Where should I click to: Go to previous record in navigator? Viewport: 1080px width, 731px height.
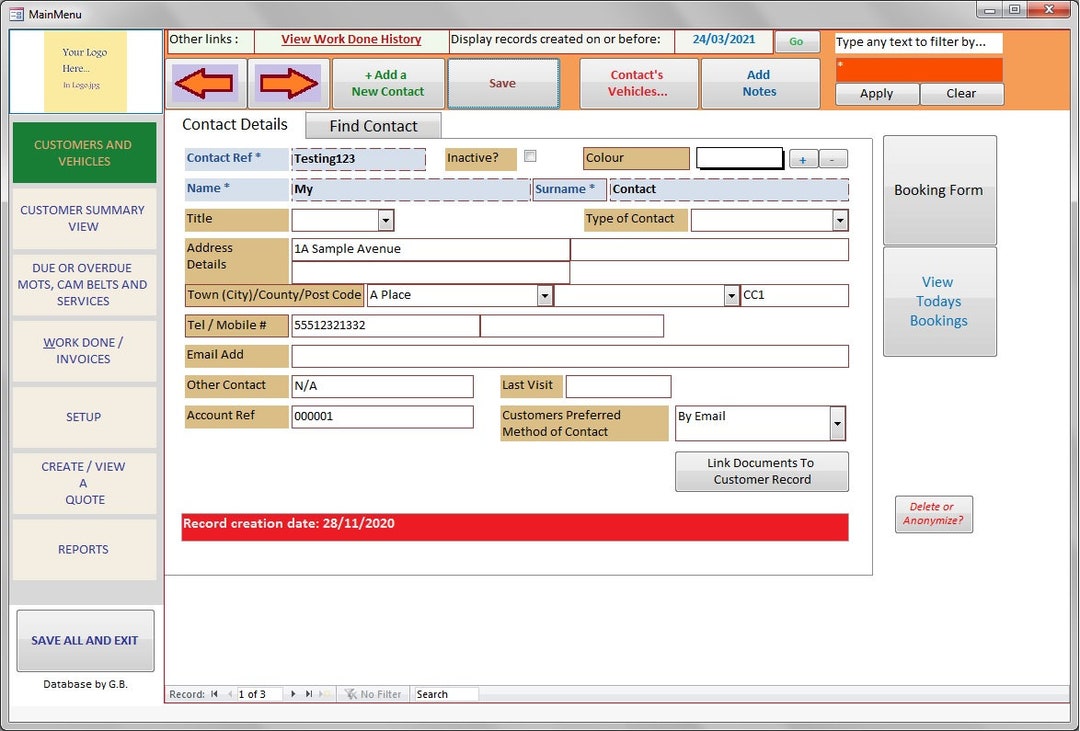pyautogui.click(x=230, y=693)
